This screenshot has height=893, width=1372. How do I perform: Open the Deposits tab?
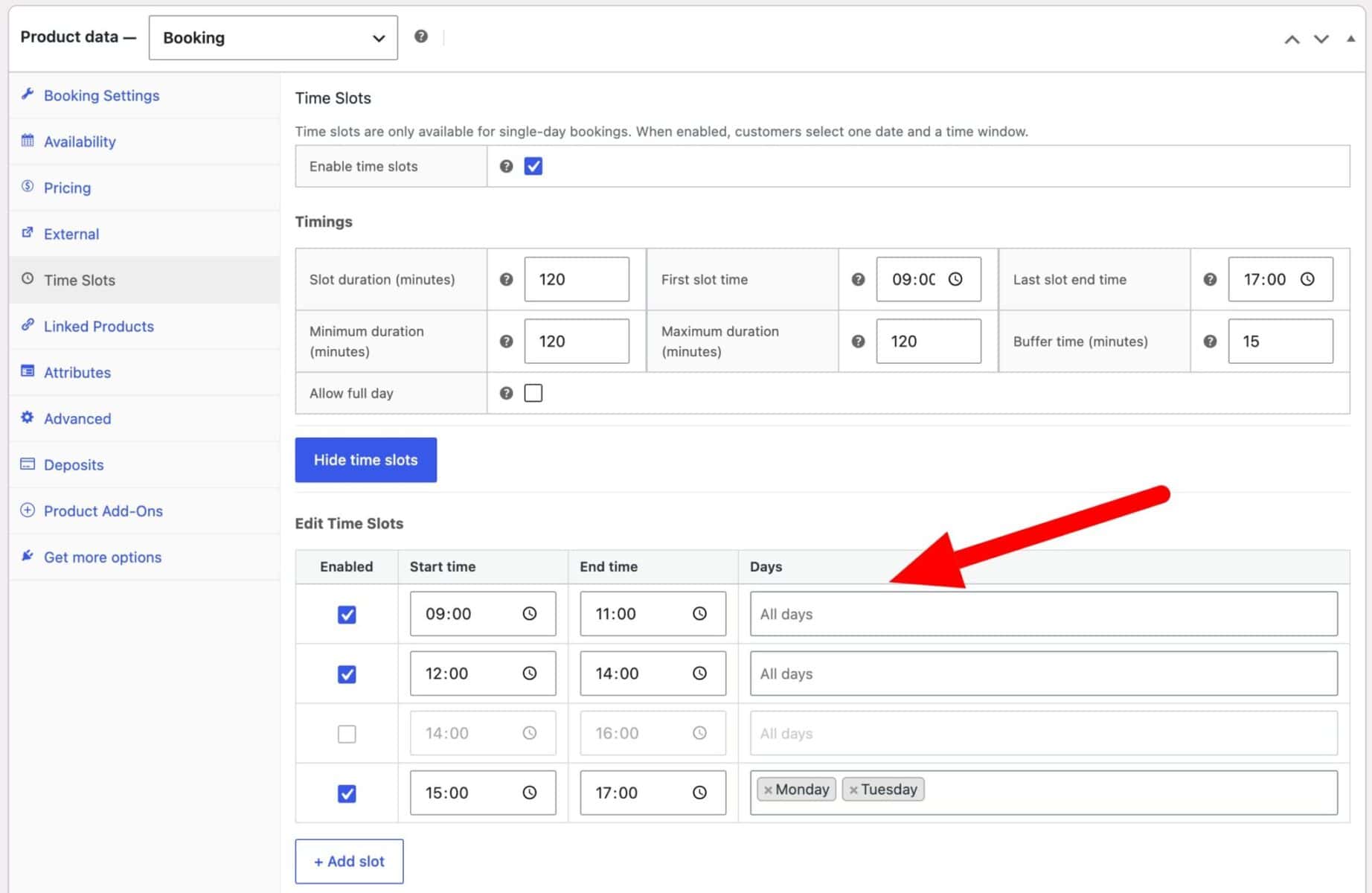[144, 464]
